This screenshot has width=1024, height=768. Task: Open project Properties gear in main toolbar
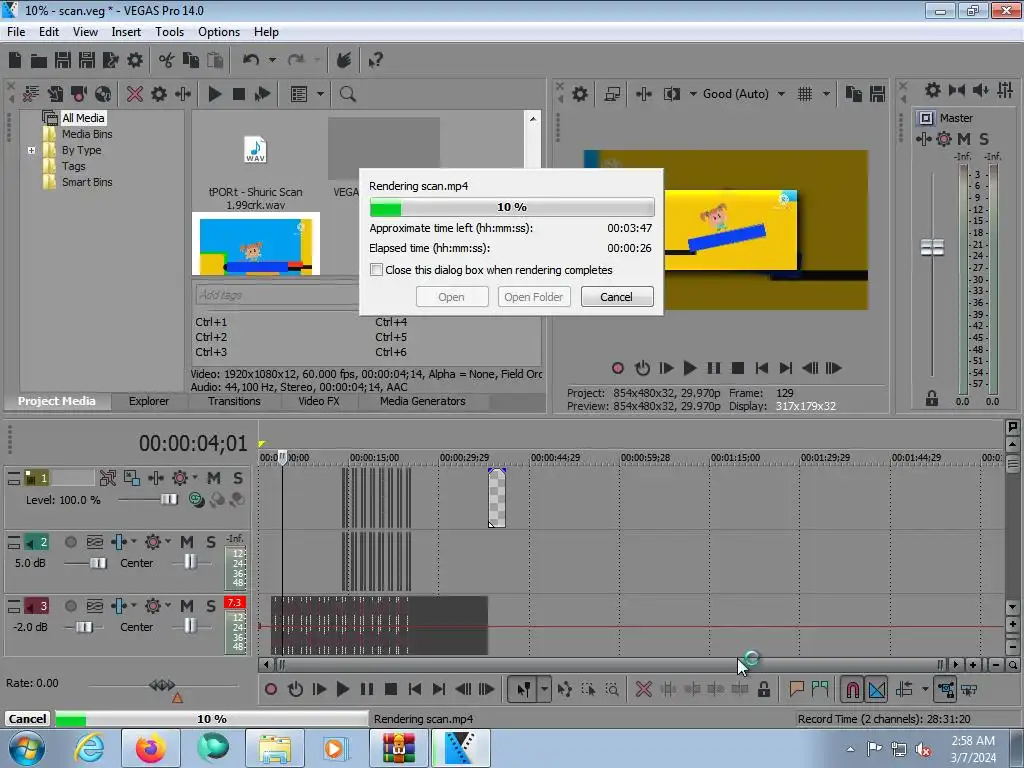tap(135, 60)
